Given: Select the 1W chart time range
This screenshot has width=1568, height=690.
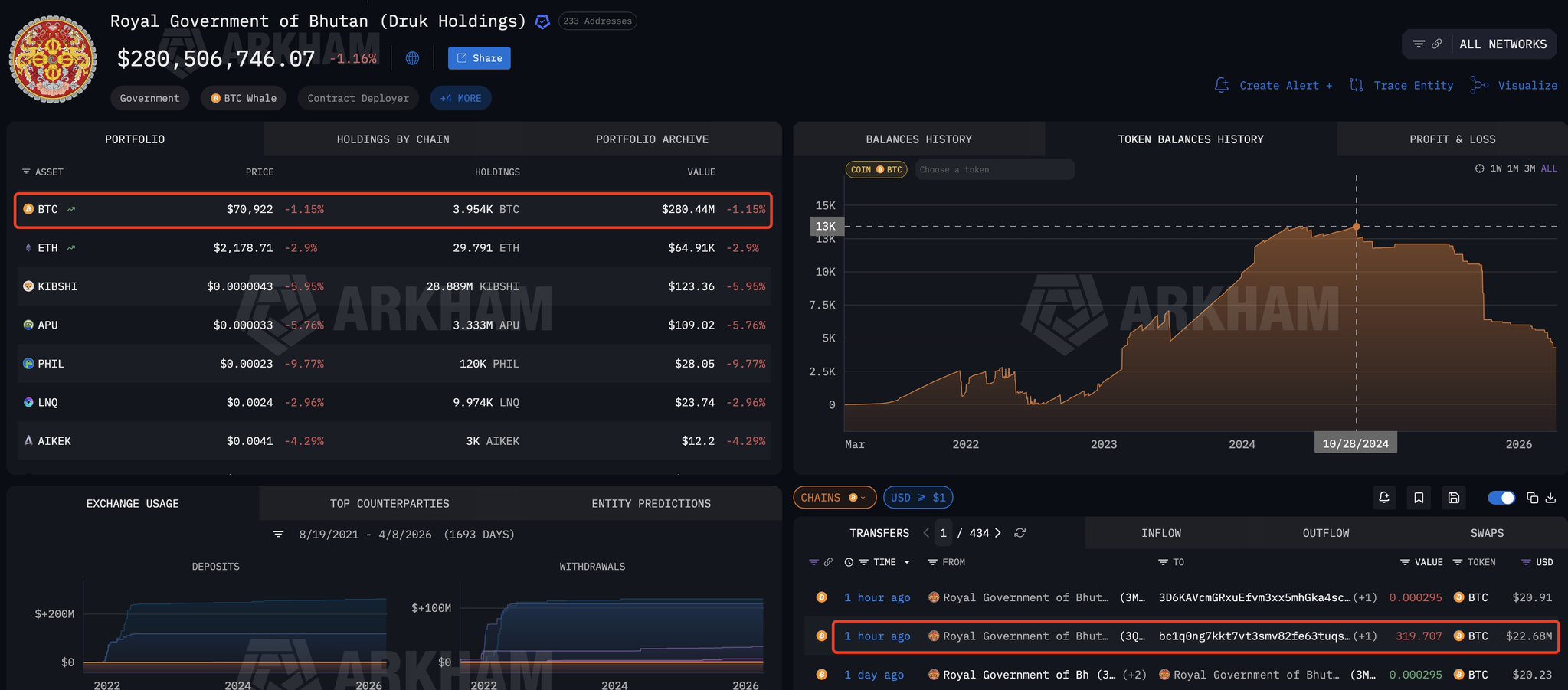Looking at the screenshot, I should click(x=1496, y=168).
